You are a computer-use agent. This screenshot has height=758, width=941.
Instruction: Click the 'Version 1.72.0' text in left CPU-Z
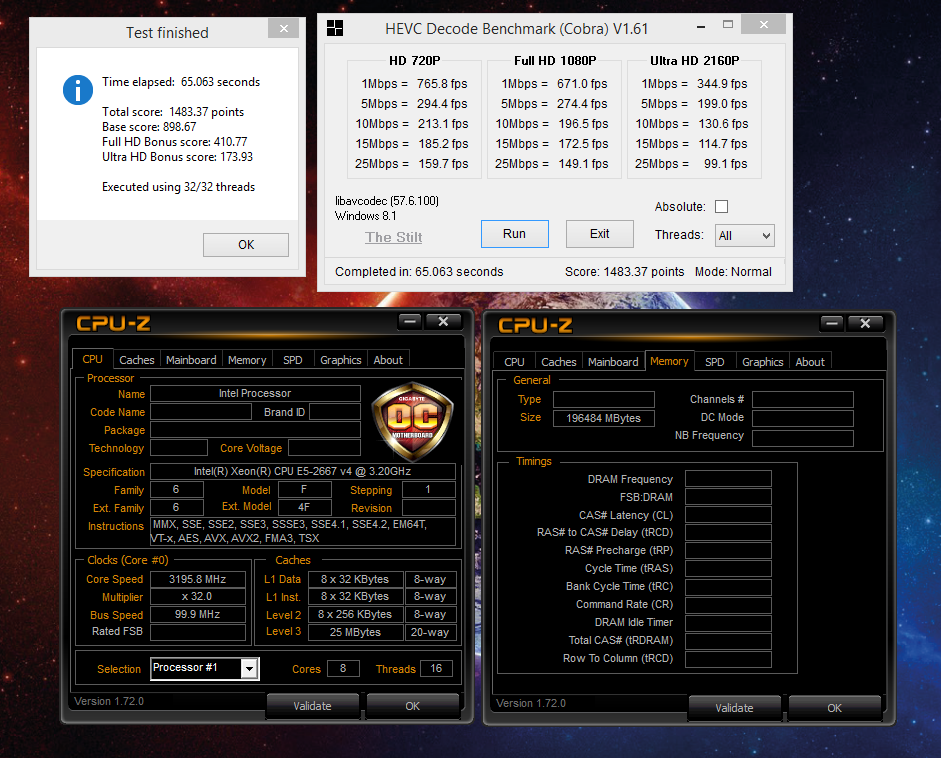[109, 701]
